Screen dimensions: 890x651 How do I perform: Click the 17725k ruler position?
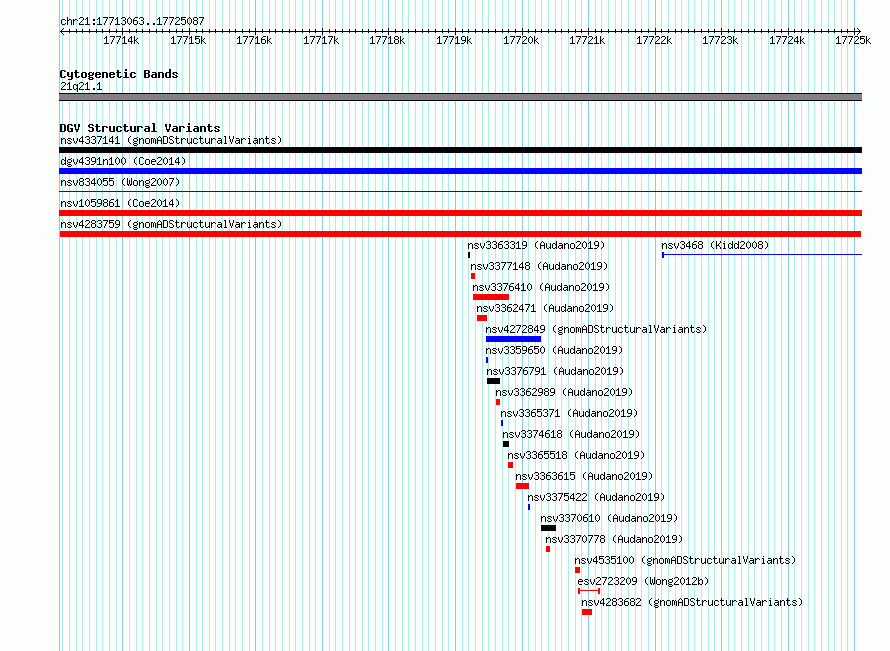853,40
